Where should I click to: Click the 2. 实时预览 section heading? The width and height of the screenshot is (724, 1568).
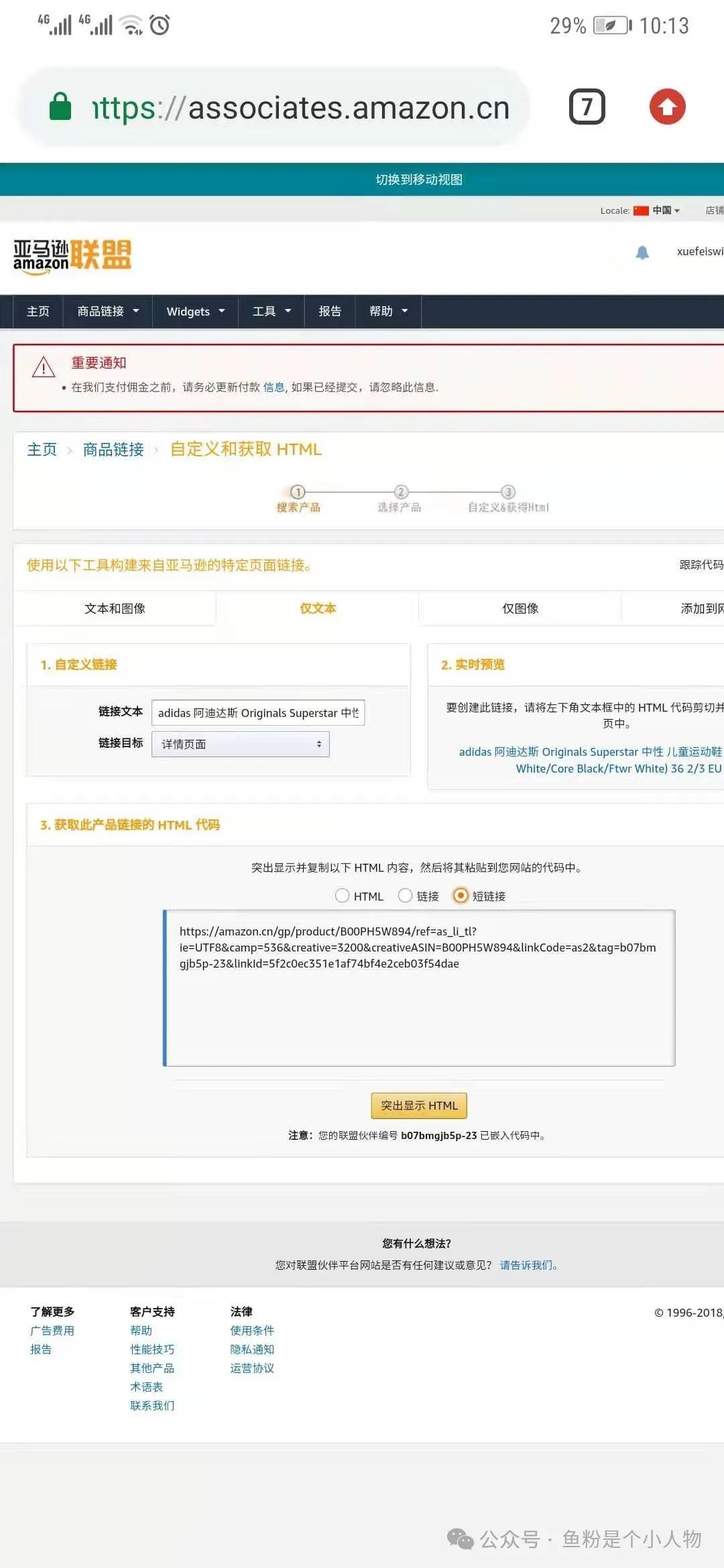point(473,665)
